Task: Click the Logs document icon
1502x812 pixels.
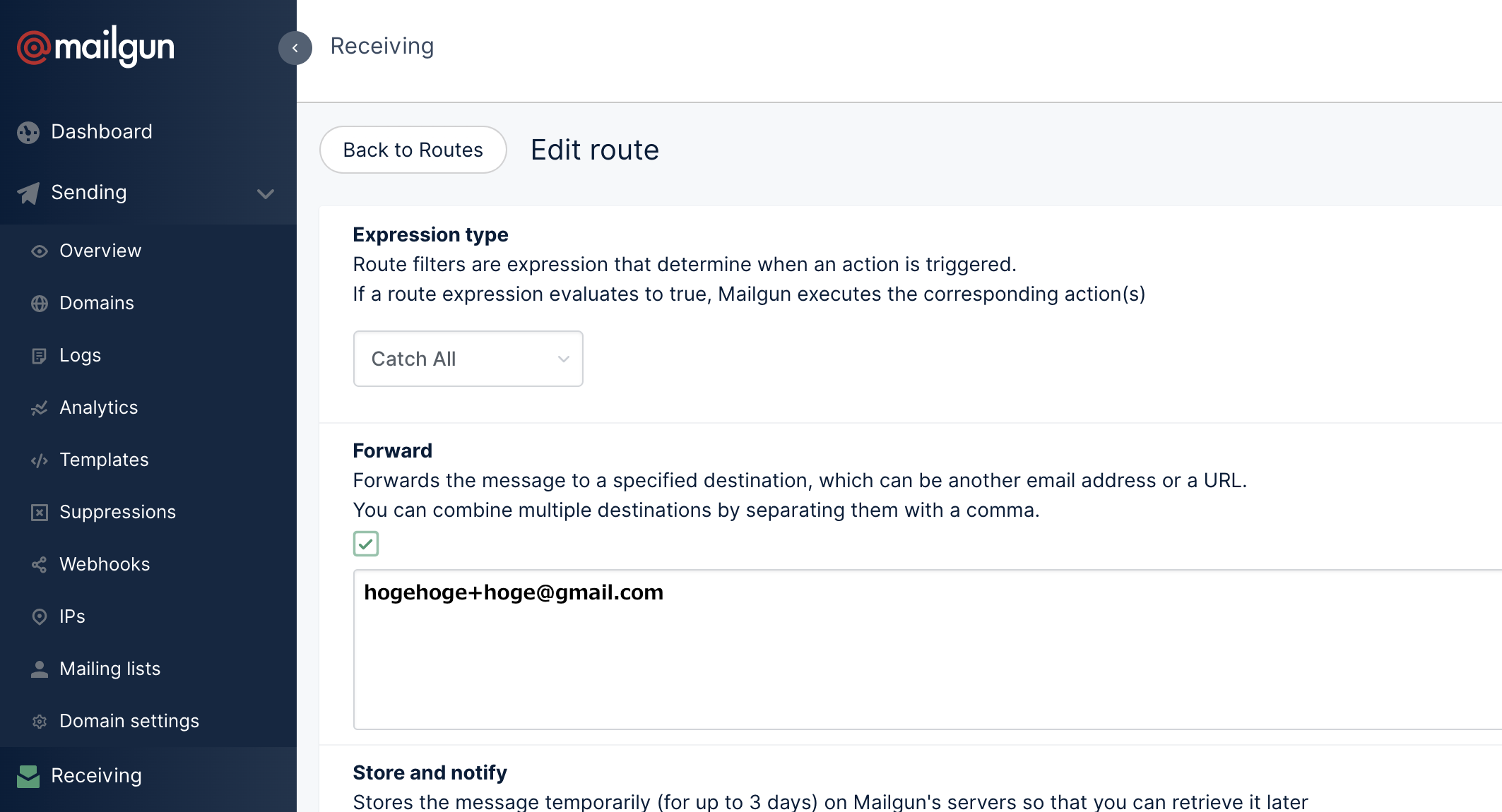Action: click(x=40, y=355)
